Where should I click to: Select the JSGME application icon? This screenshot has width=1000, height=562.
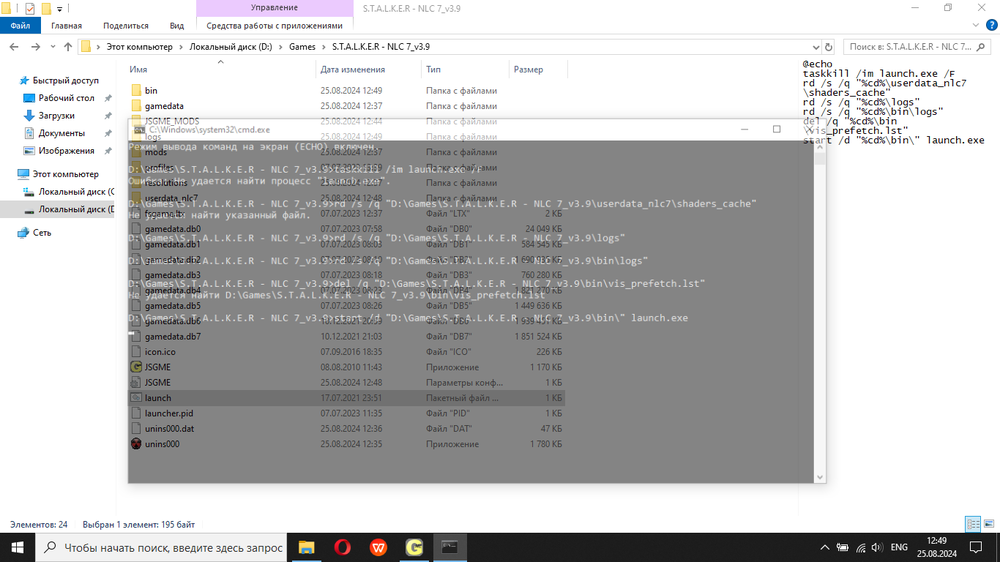tap(136, 367)
